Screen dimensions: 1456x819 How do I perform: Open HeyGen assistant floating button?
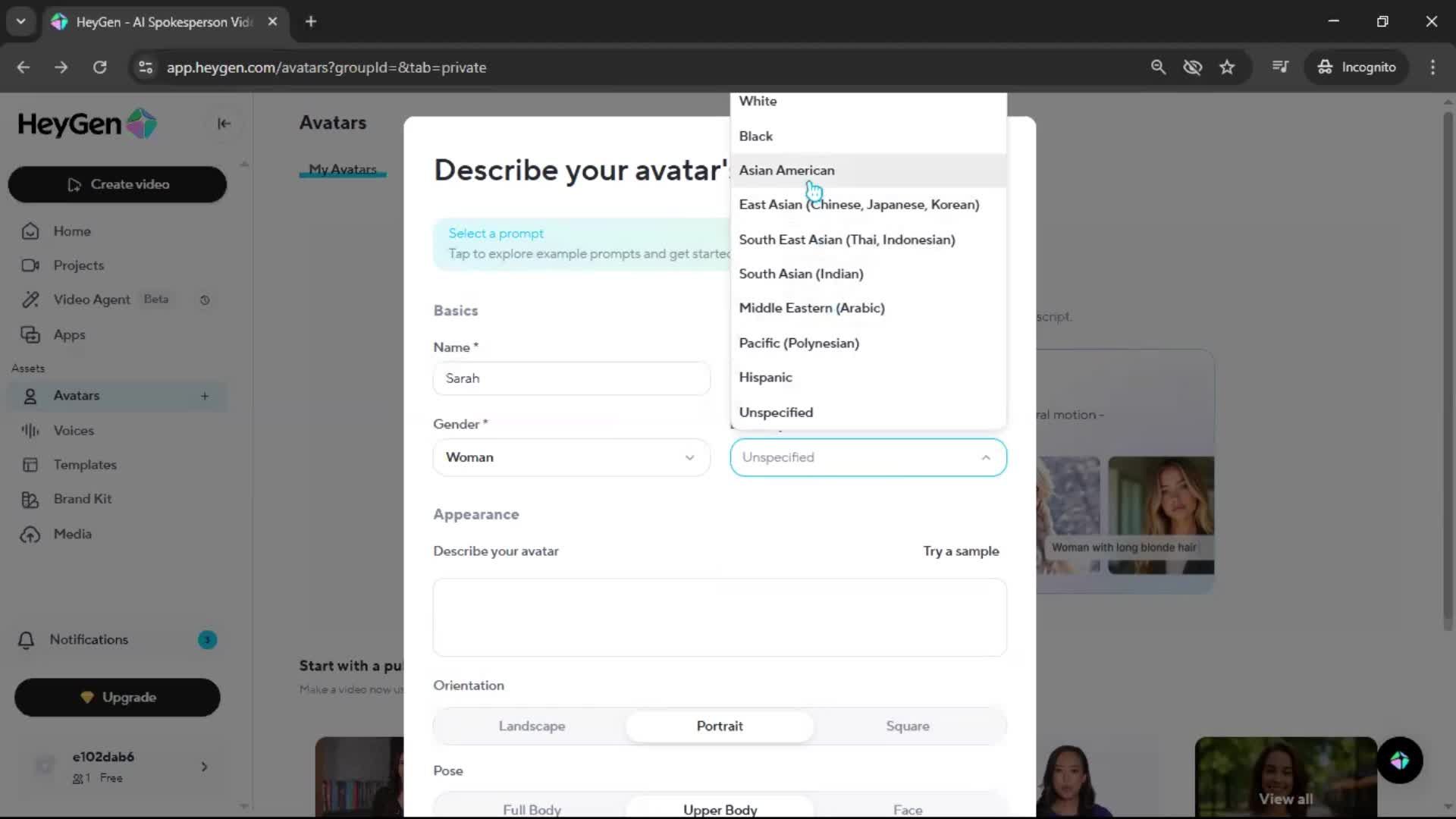1399,761
